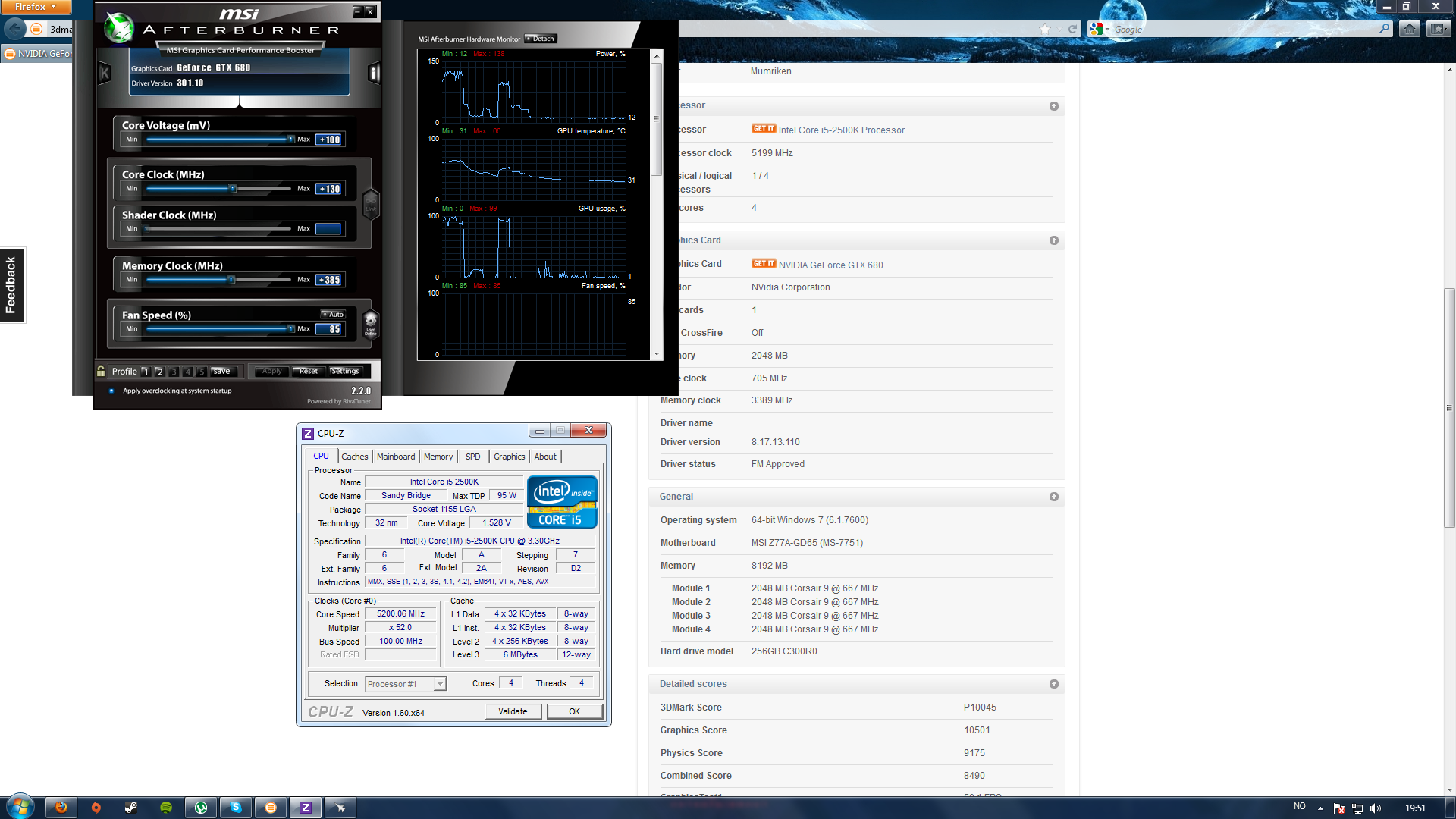This screenshot has width=1456, height=819.
Task: Click the Memory Clock slider handle
Action: tap(231, 280)
